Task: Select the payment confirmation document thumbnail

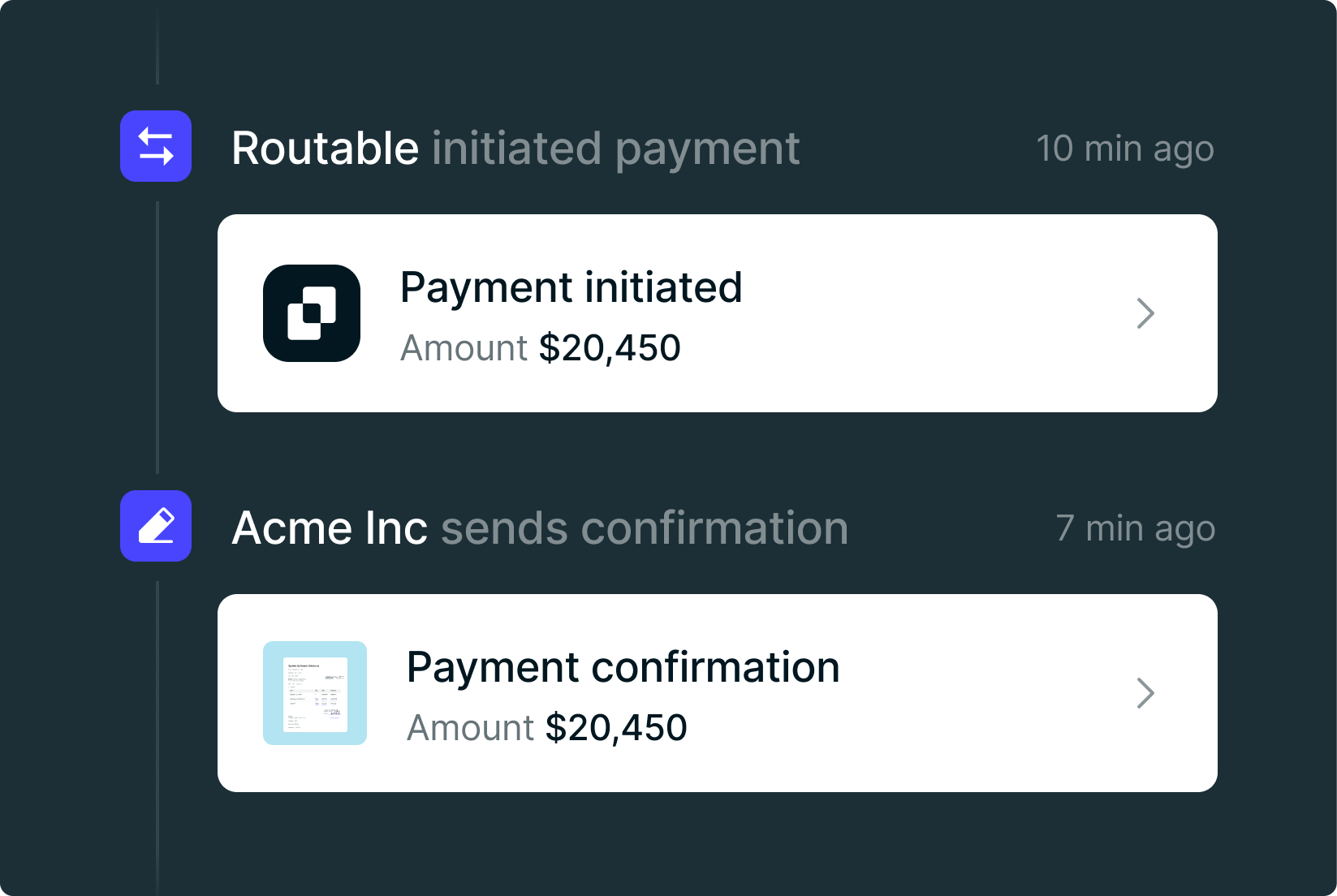Action: [315, 693]
